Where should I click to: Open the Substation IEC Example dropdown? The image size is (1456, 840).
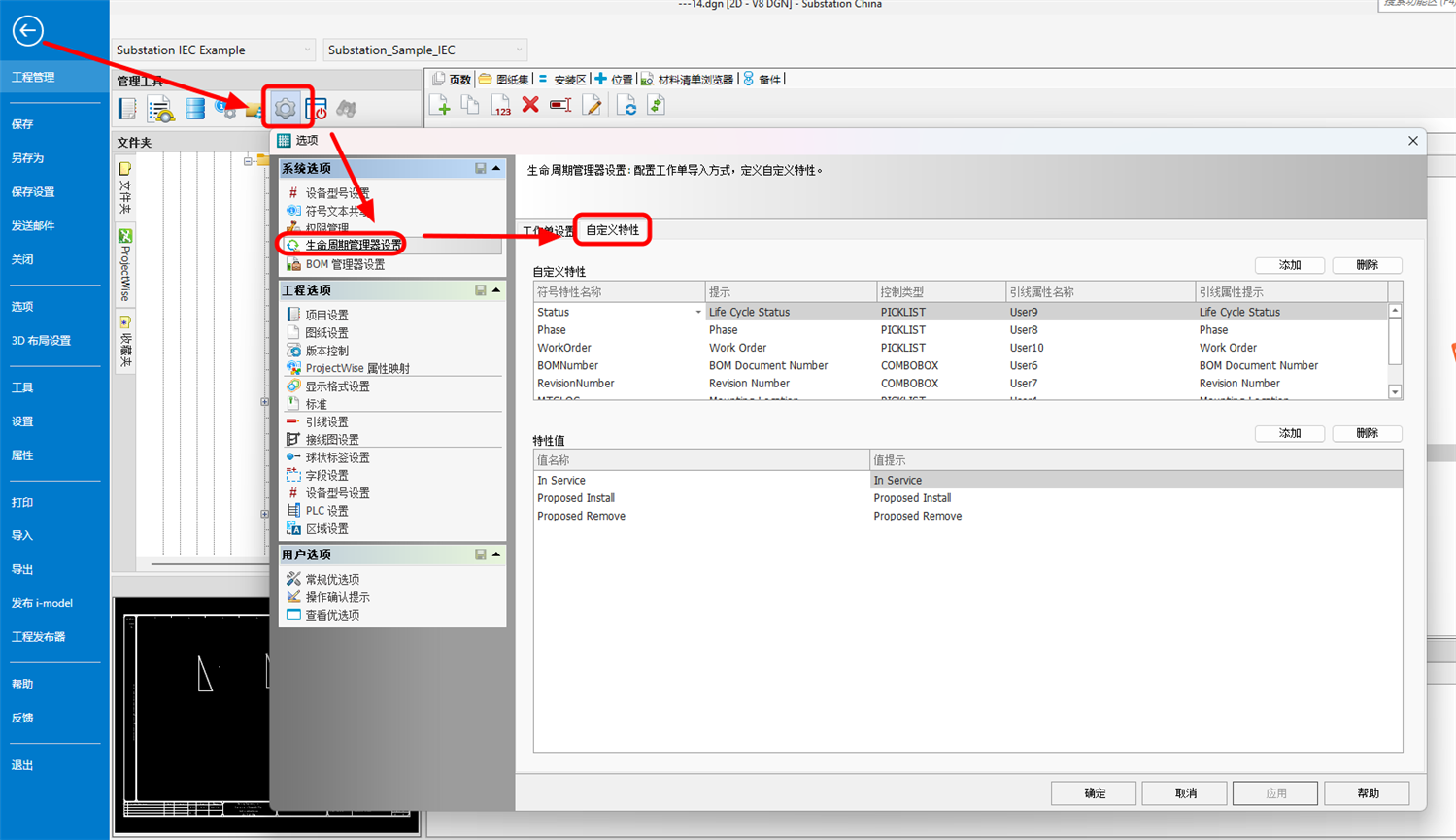(x=307, y=50)
